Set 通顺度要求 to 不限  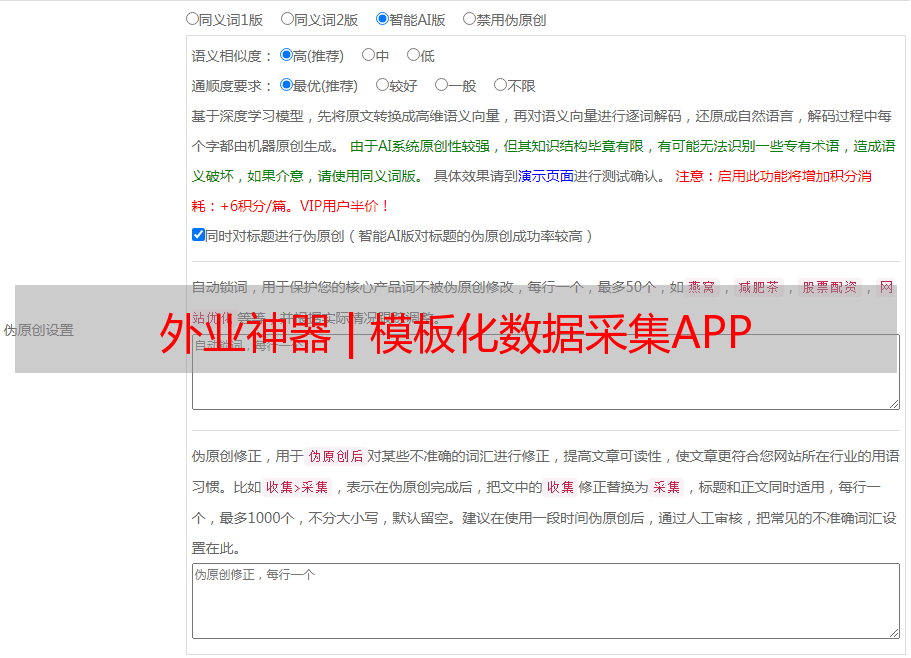point(500,85)
